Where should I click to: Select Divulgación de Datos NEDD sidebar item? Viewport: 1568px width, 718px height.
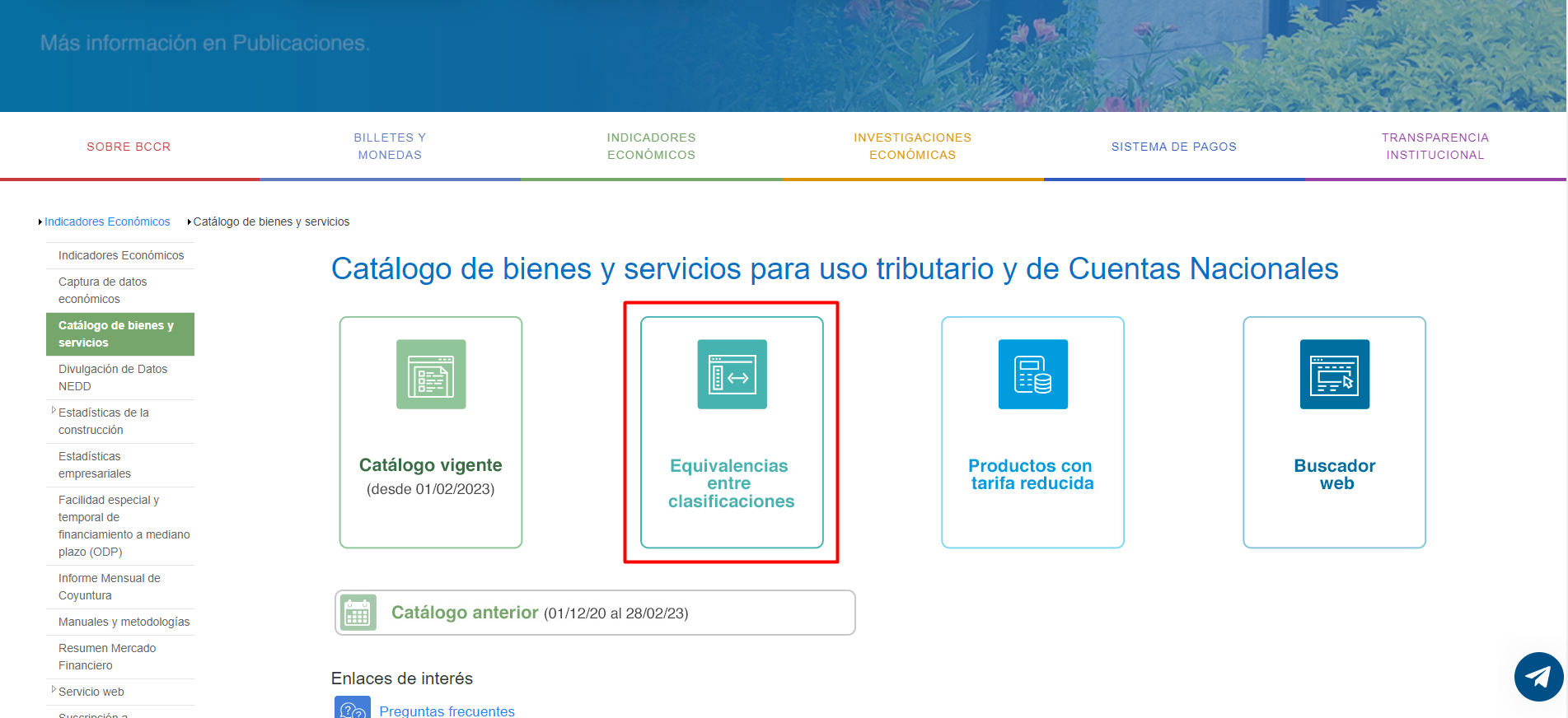113,378
